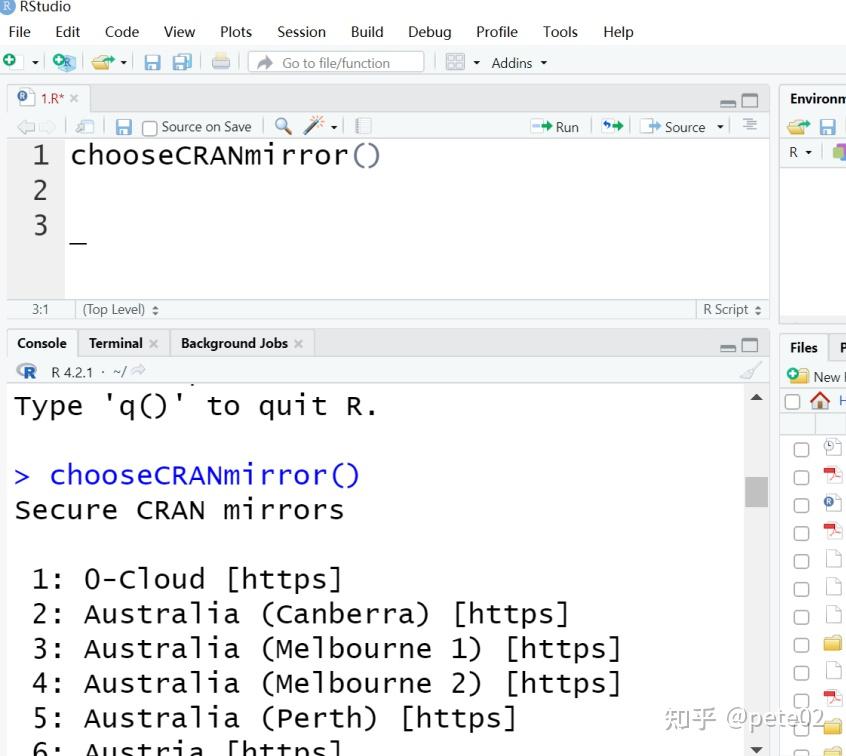This screenshot has width=846, height=756.
Task: Save workspace icon in Environment pane
Action: (x=827, y=127)
